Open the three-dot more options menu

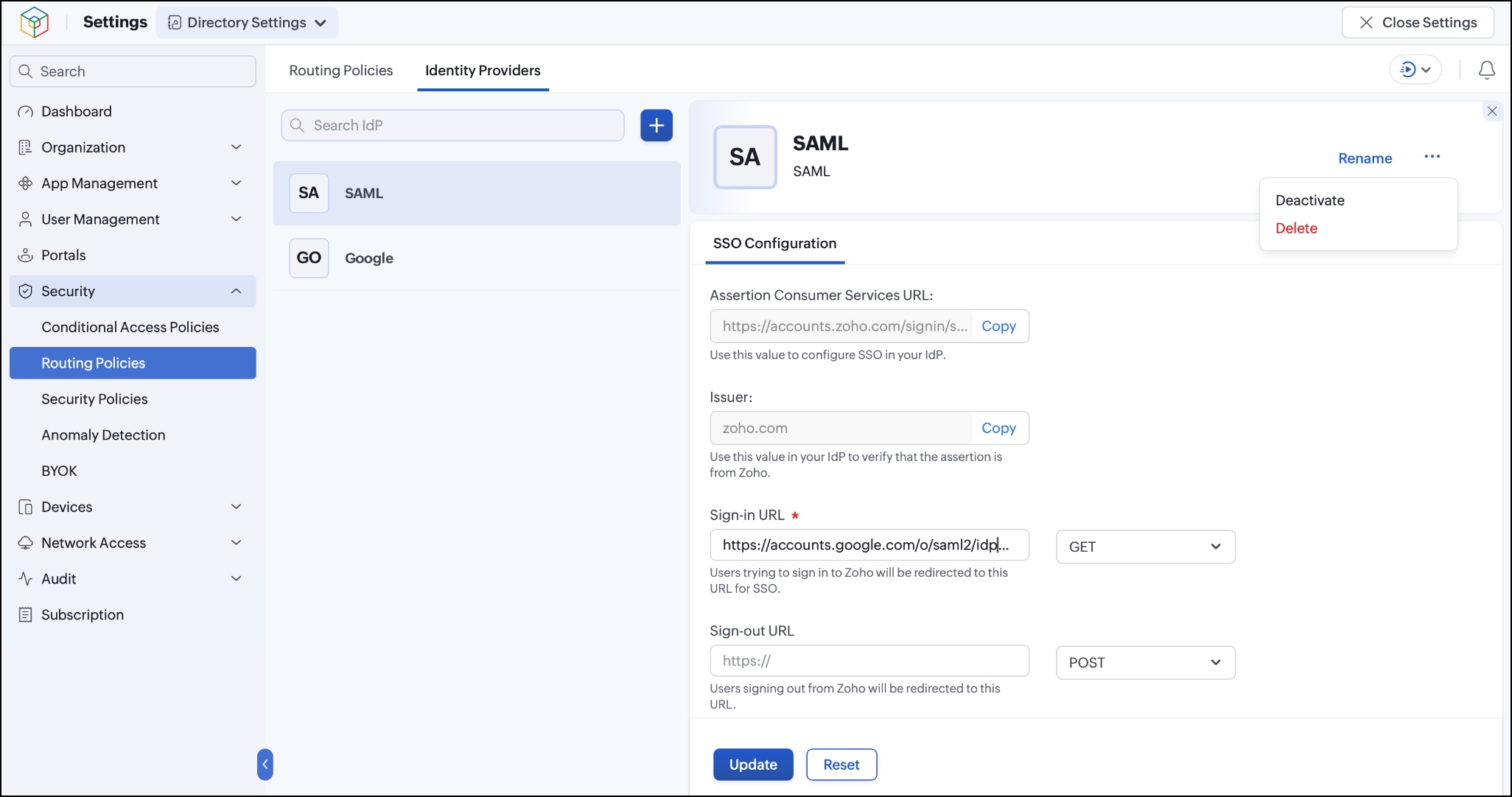pos(1432,157)
